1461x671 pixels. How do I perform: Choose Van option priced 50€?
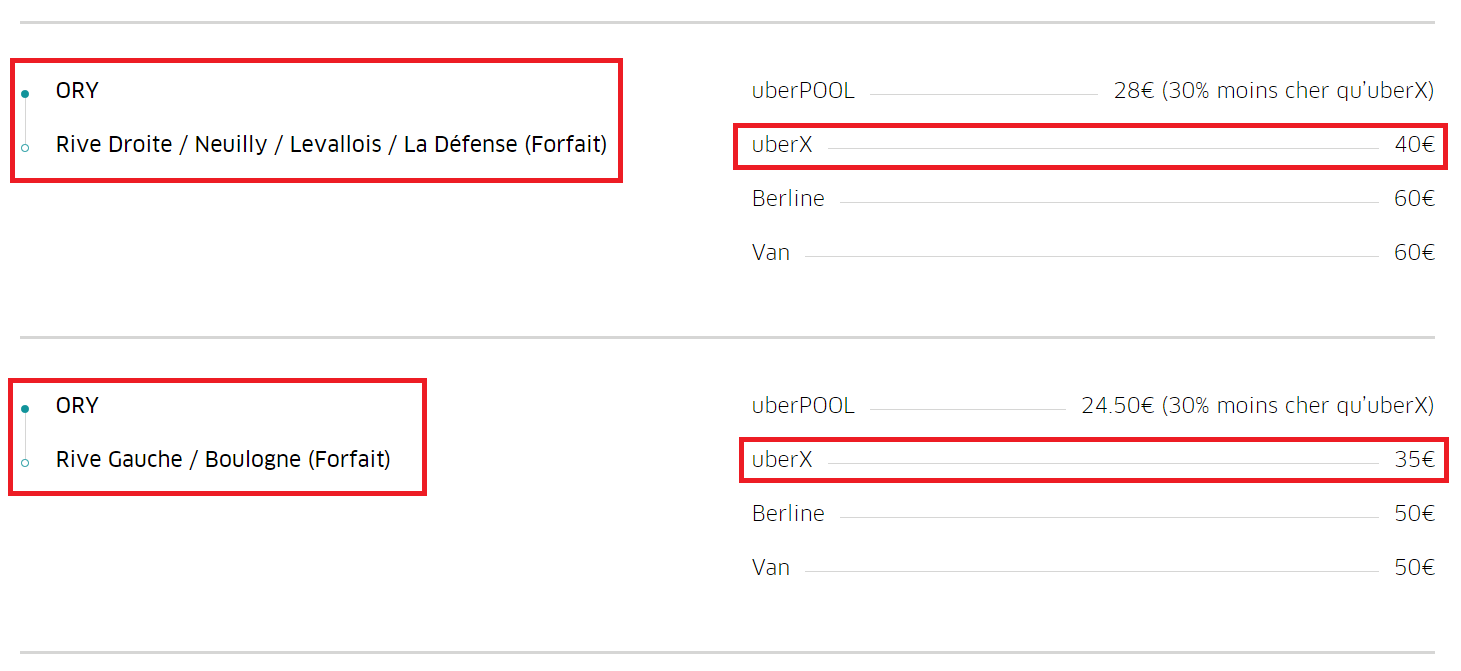click(x=1093, y=568)
